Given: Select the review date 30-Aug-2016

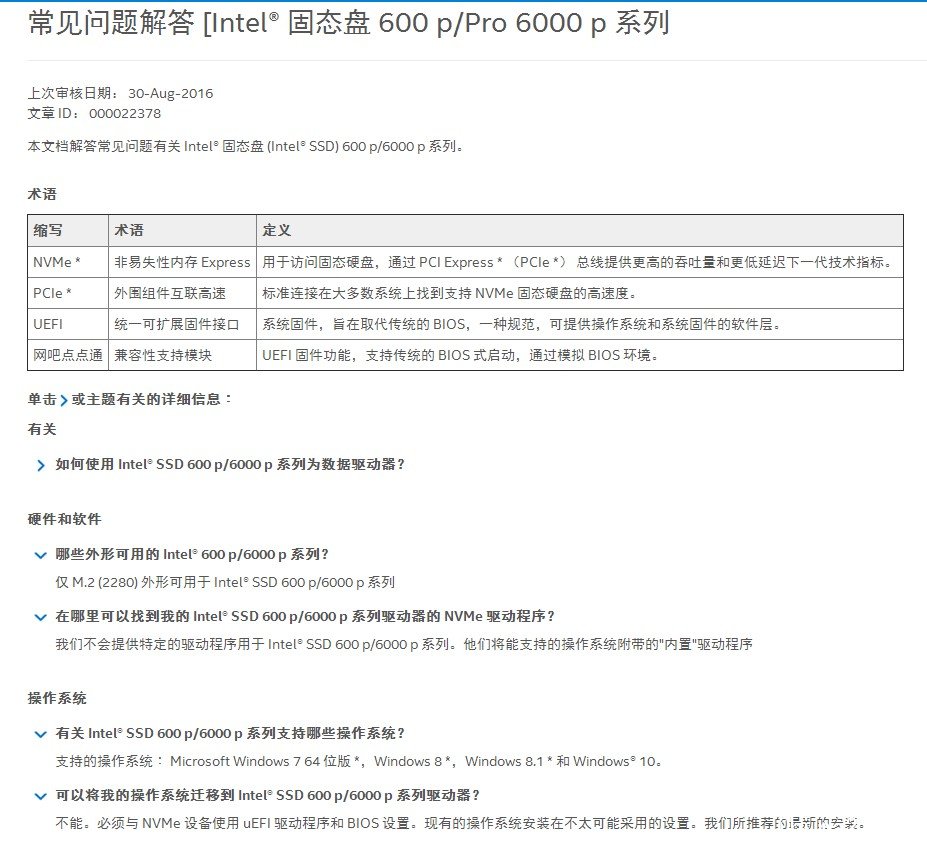Looking at the screenshot, I should [170, 93].
